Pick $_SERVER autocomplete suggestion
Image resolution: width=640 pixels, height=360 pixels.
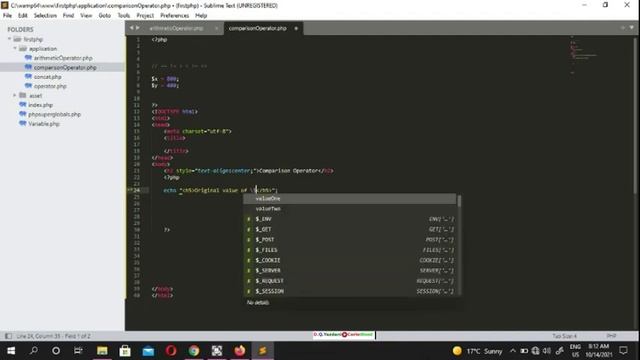pyautogui.click(x=350, y=270)
